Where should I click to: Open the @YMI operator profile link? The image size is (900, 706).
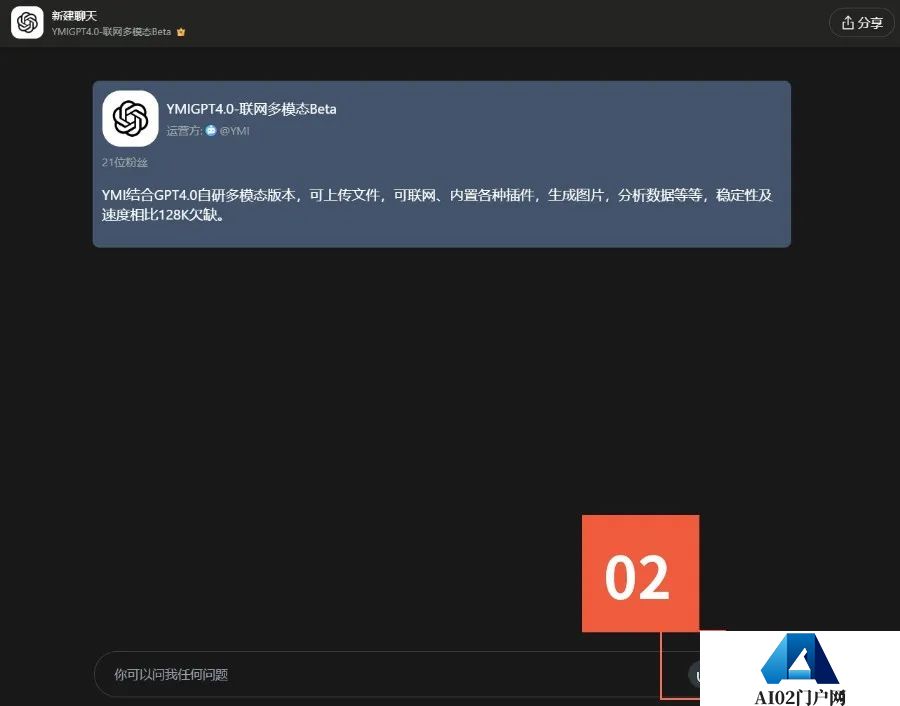(234, 131)
